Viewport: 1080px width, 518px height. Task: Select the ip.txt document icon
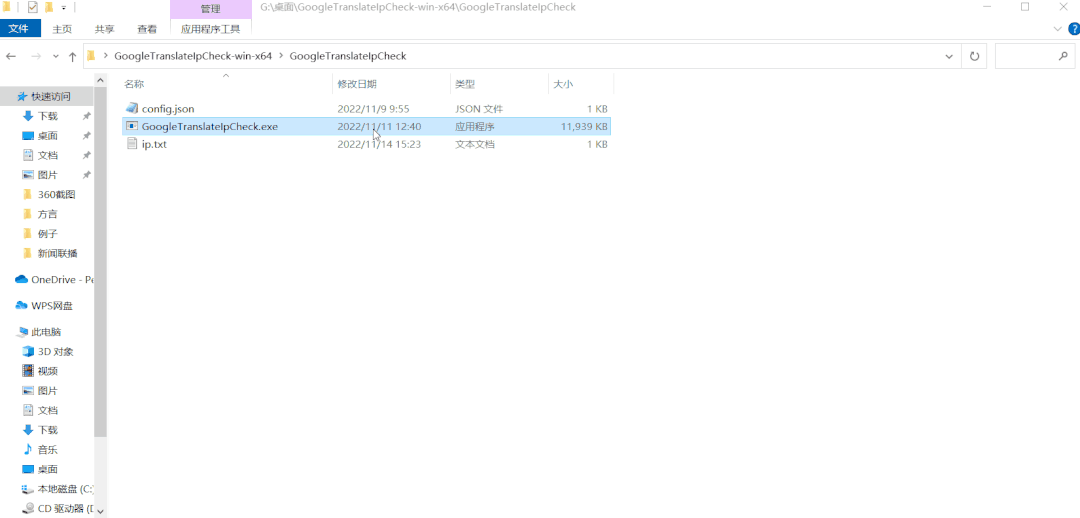pos(132,145)
